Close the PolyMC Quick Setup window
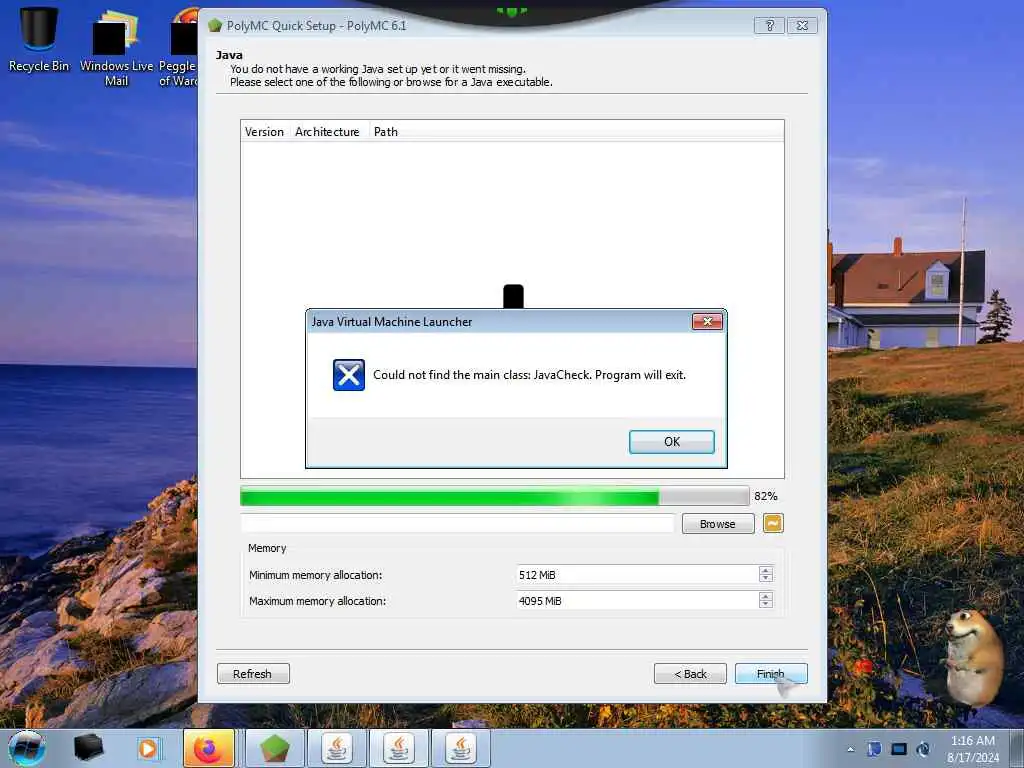 point(802,25)
